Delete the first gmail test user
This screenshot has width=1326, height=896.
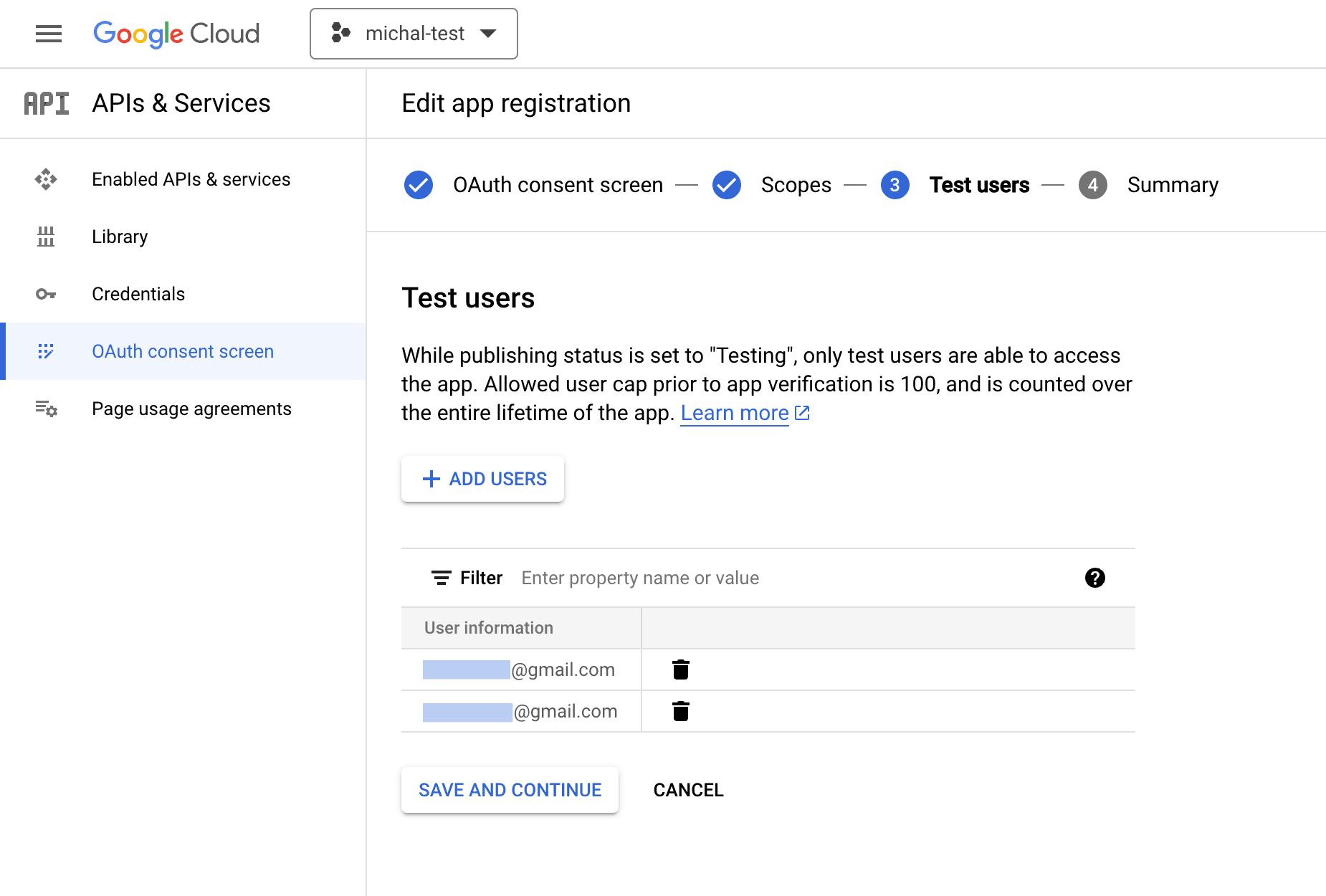pyautogui.click(x=681, y=669)
